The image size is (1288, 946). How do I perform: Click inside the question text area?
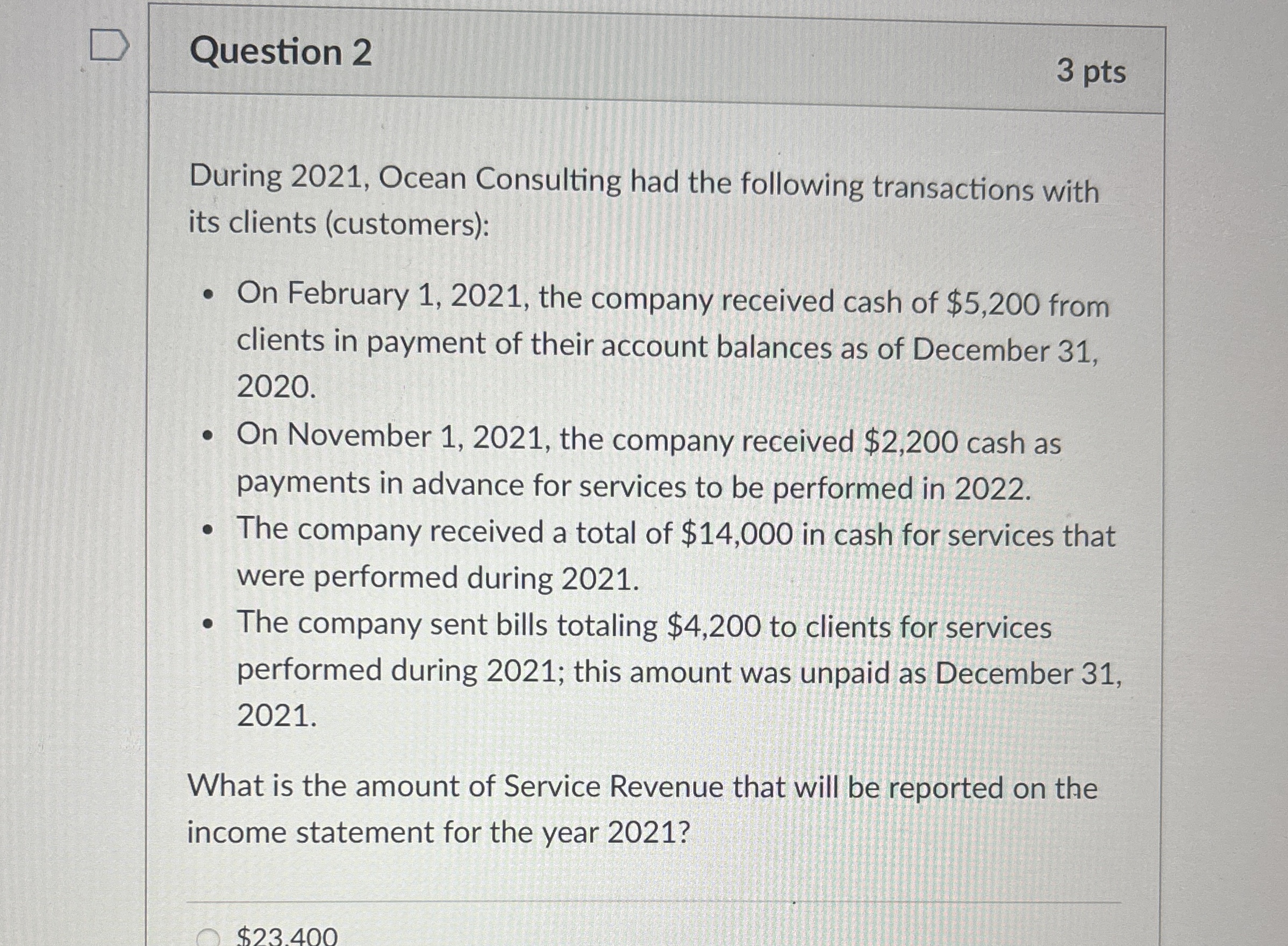(629, 458)
